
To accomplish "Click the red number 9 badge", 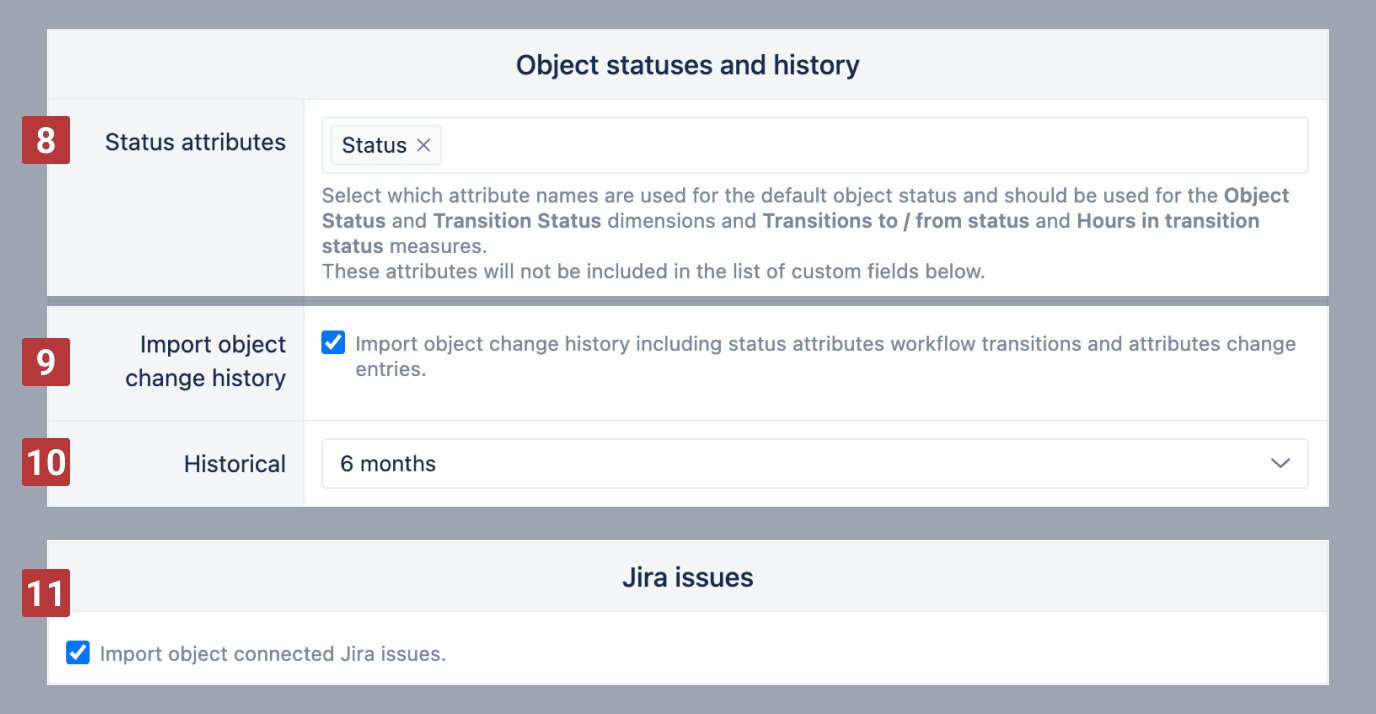I will pos(46,362).
